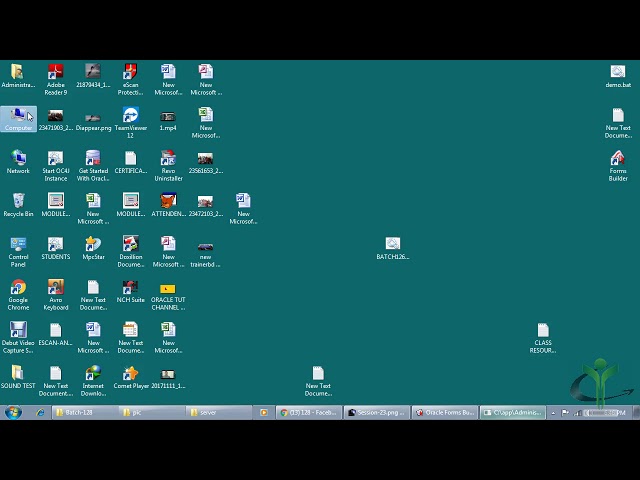The image size is (640, 480).
Task: Select the demo.bat file icon
Action: tap(618, 76)
